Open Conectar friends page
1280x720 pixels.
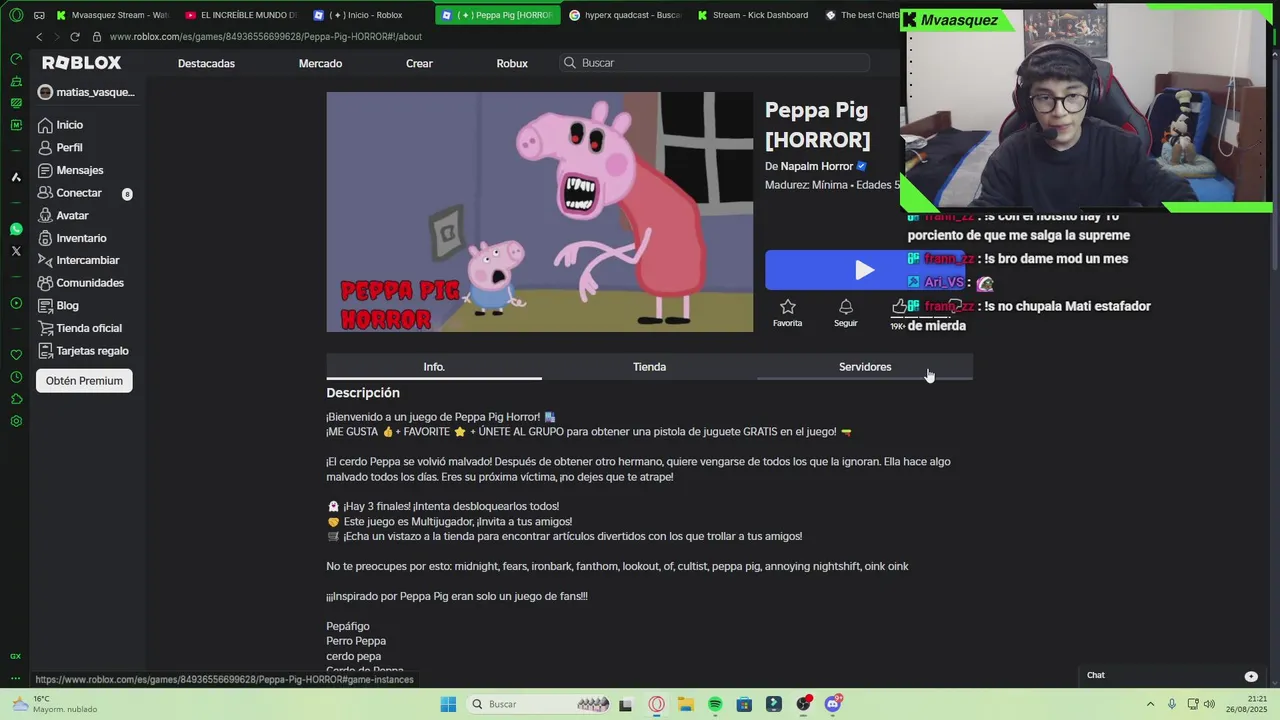point(70,193)
